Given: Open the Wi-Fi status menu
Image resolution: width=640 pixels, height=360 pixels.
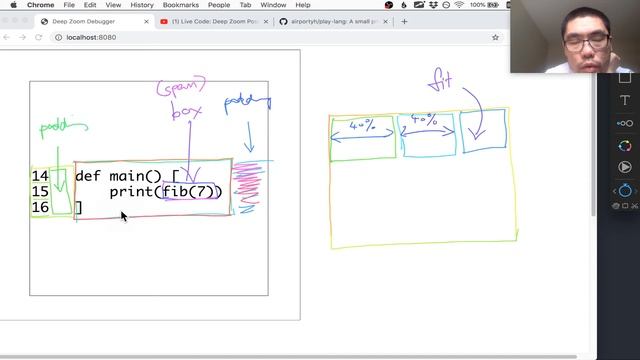Looking at the screenshot, I should 459,5.
